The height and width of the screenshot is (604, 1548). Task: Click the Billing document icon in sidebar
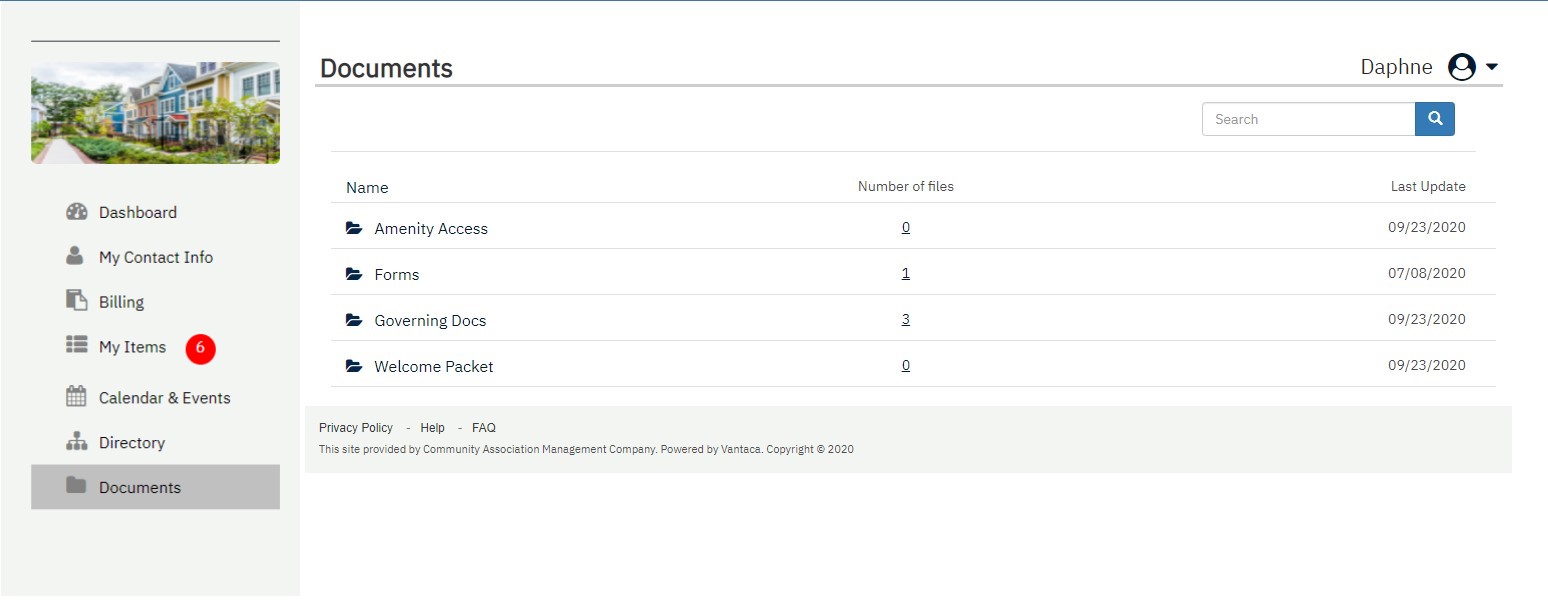pos(76,300)
